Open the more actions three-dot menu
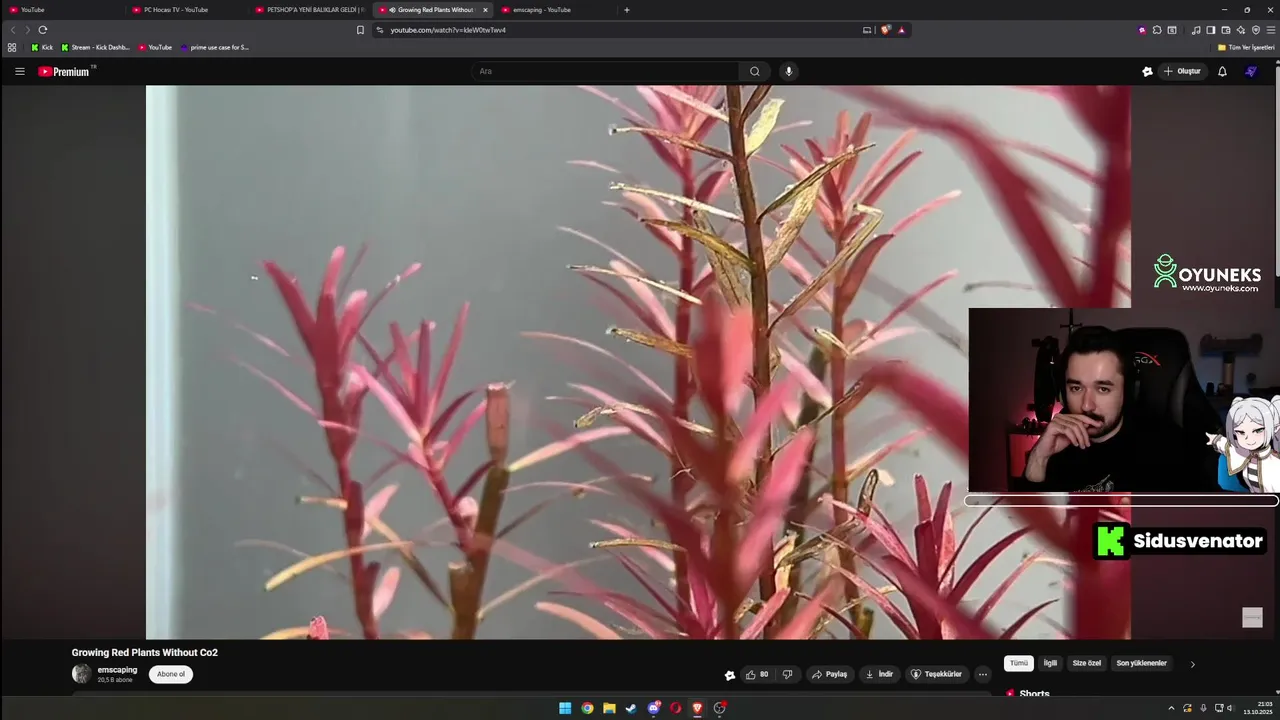The image size is (1280, 720). point(982,674)
